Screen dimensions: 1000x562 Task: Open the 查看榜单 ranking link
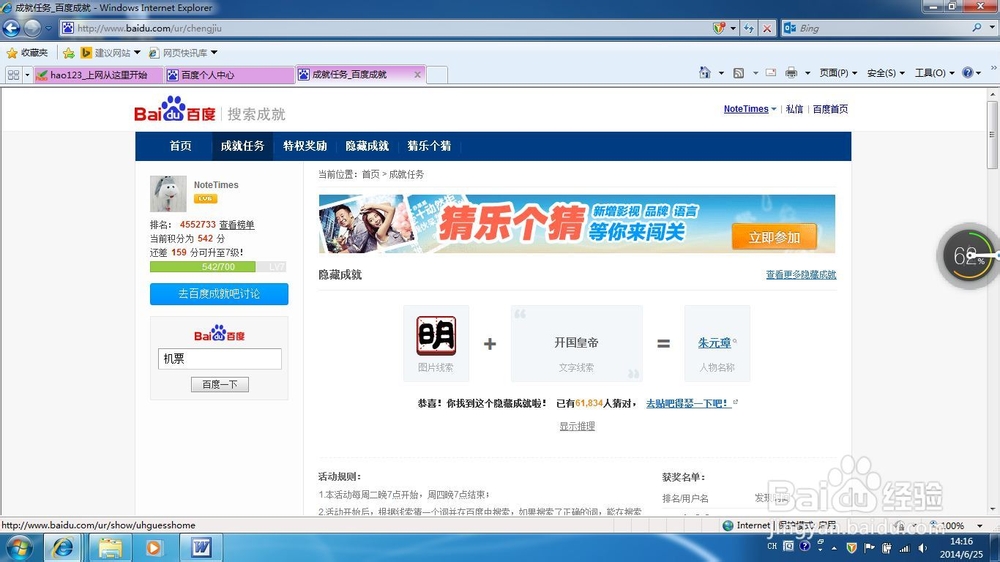click(237, 225)
